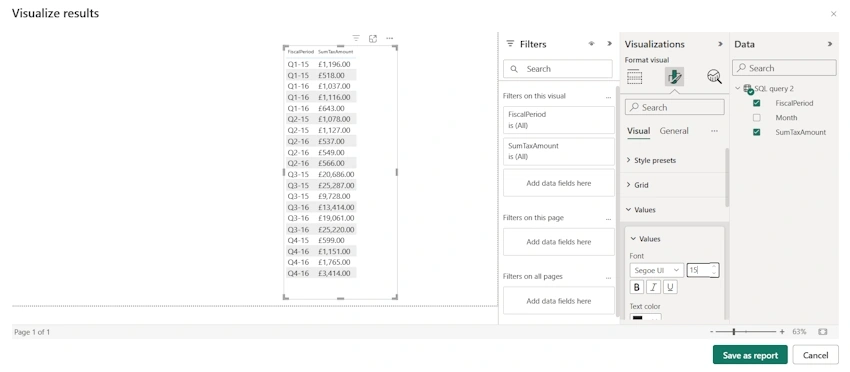
Task: Click the Visualizations pane scrollbar
Action: pos(727,177)
